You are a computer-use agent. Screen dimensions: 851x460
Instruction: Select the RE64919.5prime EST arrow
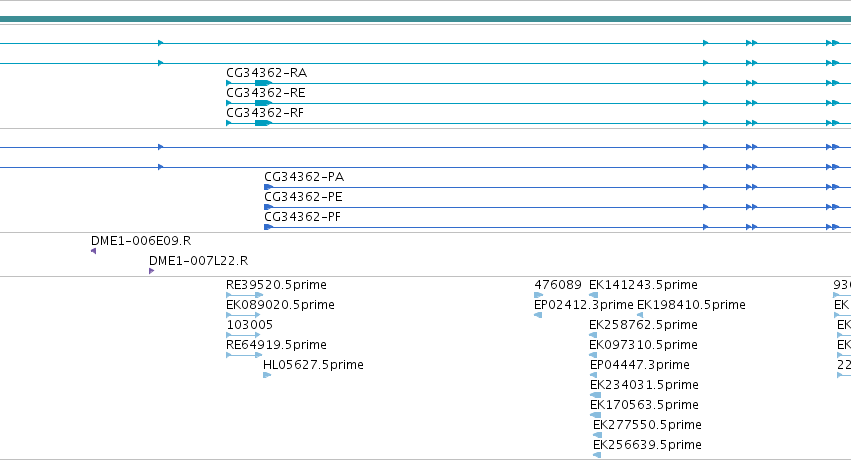click(x=244, y=355)
